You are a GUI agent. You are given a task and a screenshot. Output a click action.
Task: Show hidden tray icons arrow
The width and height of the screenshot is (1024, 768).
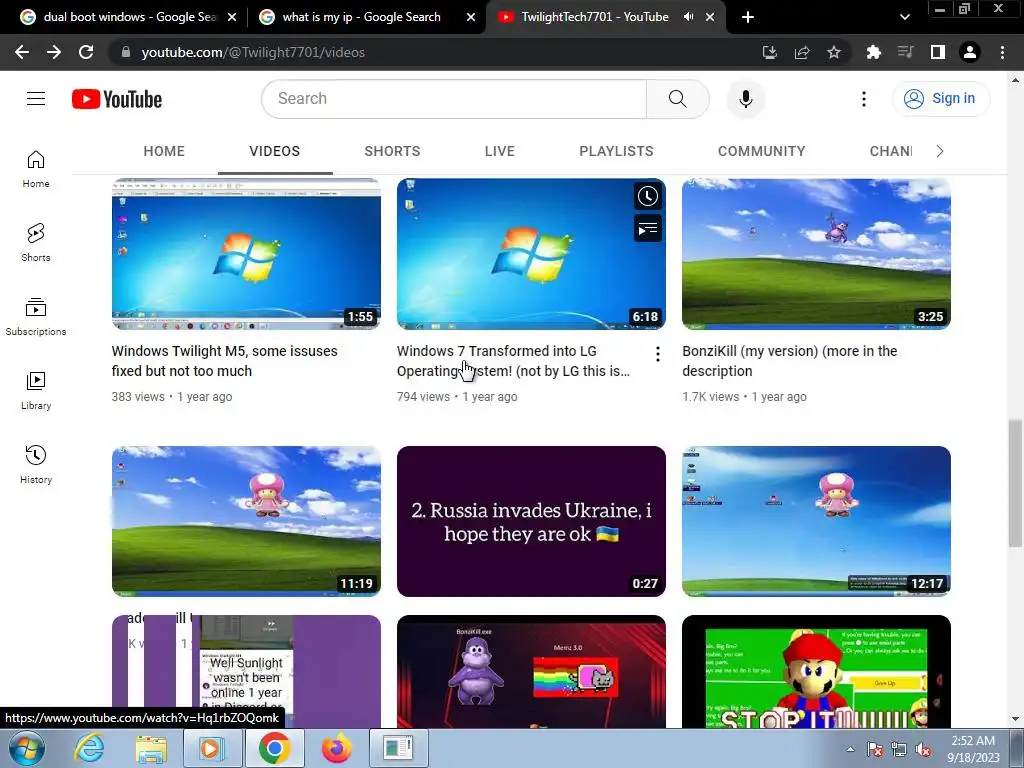[x=850, y=749]
